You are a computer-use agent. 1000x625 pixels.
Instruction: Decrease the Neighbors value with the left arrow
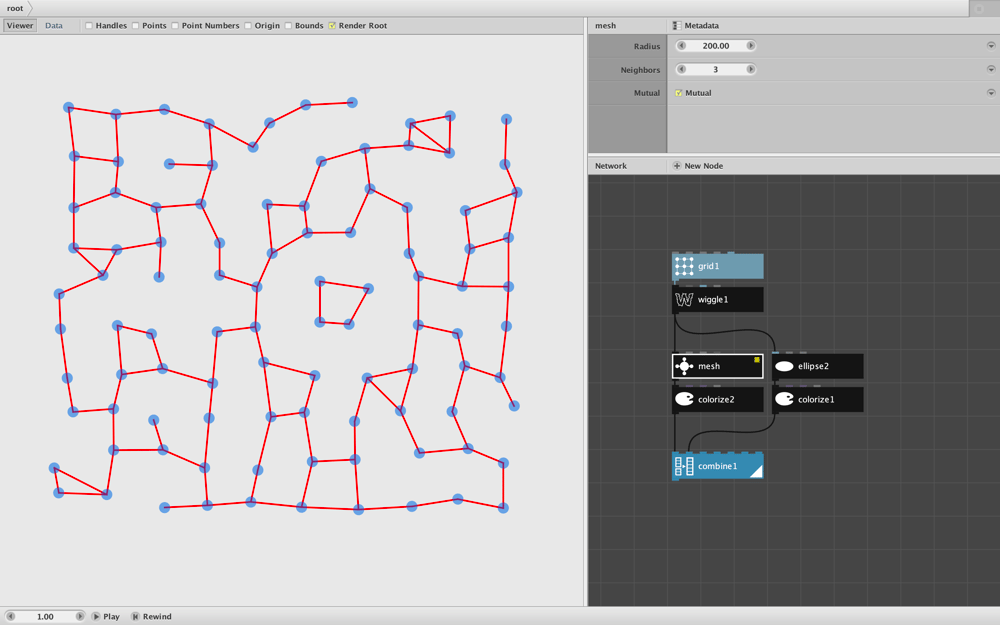[681, 70]
